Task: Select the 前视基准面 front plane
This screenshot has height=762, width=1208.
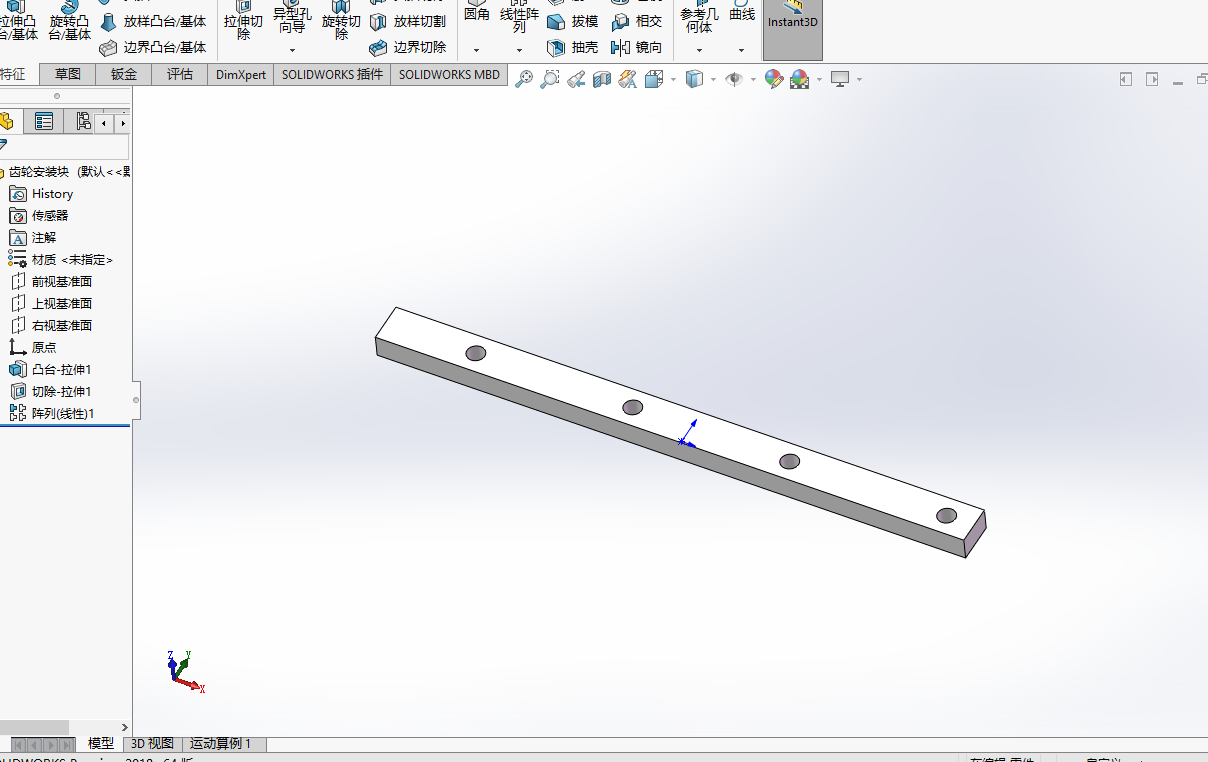Action: (51, 282)
